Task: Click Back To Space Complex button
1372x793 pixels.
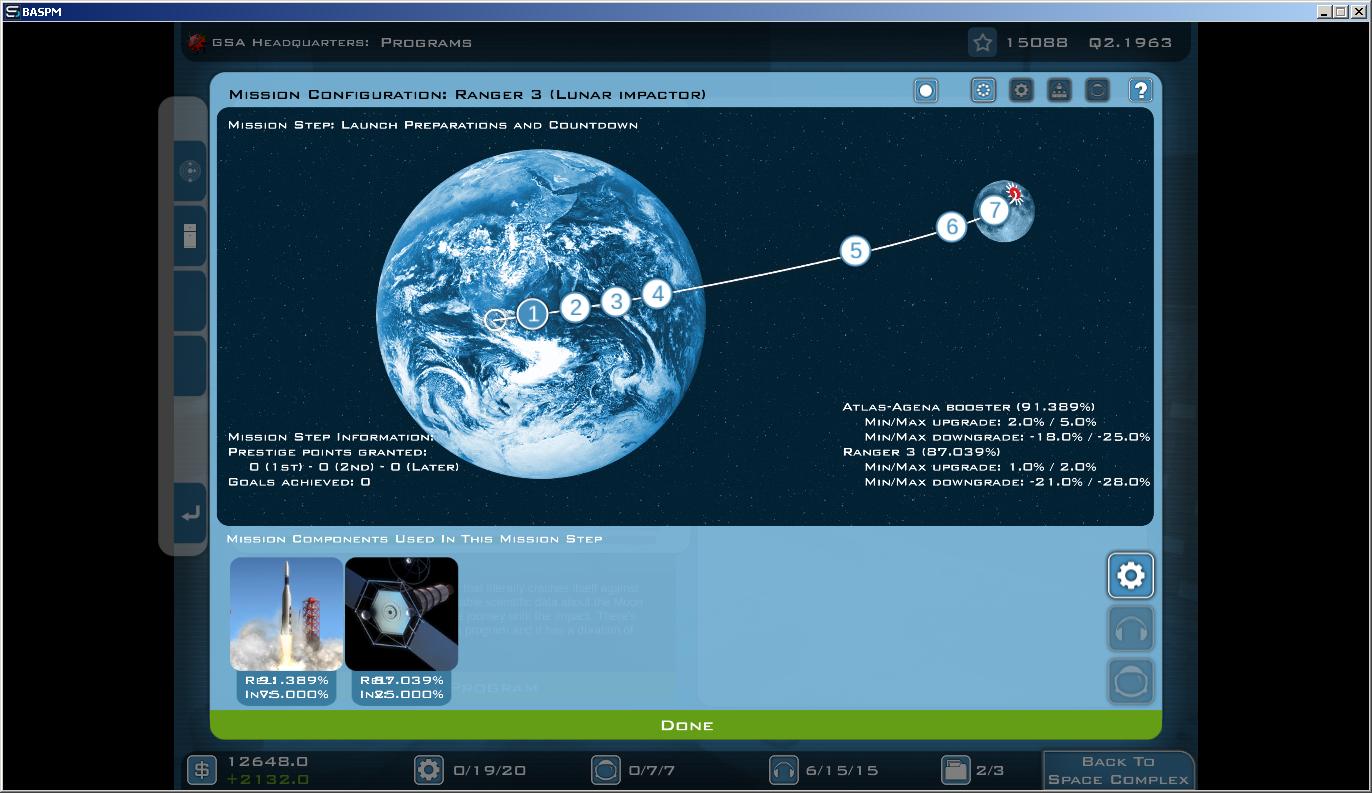Action: 1118,770
